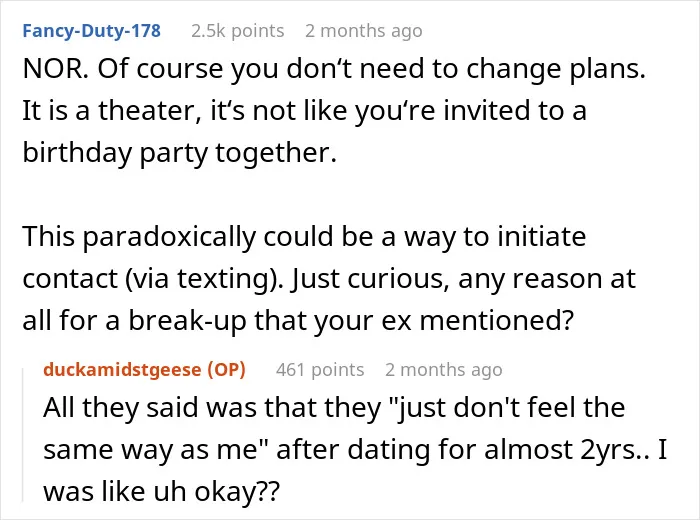Click the 461 points score

pyautogui.click(x=320, y=370)
